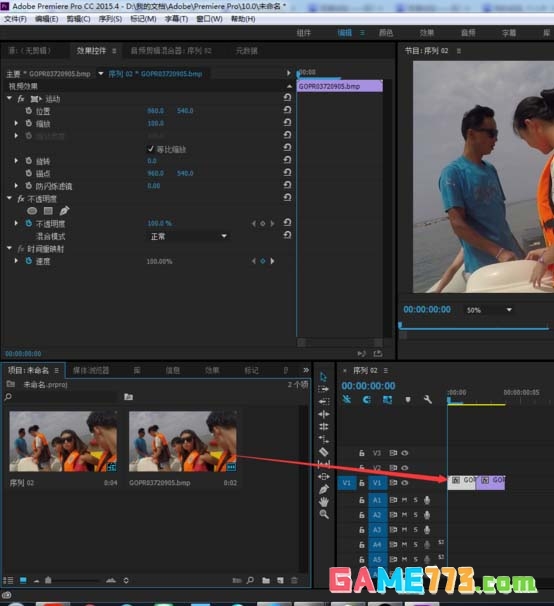
Task: Reset the 混合模式 blend mode parameter
Action: tap(287, 235)
